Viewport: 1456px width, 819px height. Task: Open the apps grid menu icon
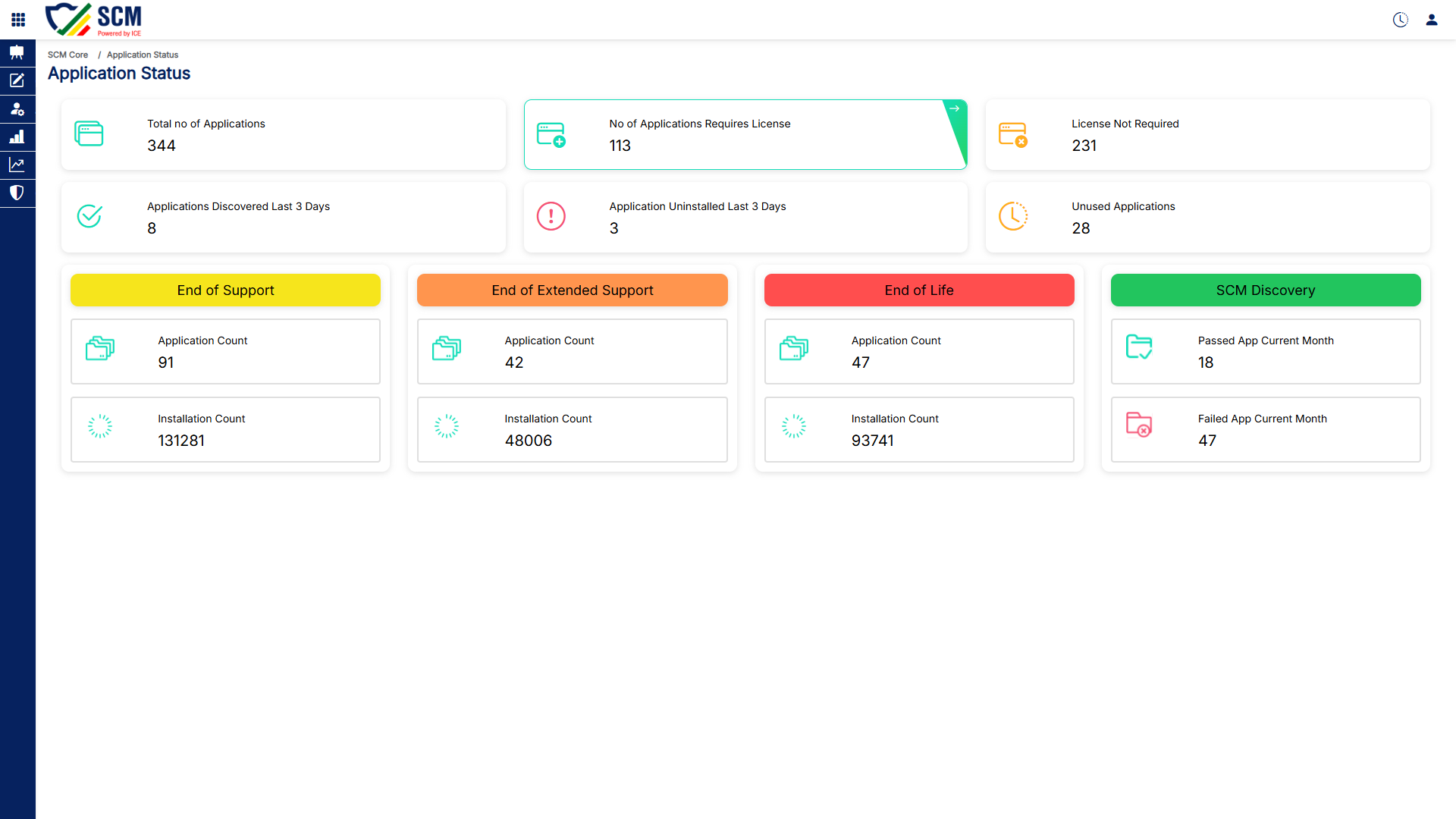(x=18, y=20)
